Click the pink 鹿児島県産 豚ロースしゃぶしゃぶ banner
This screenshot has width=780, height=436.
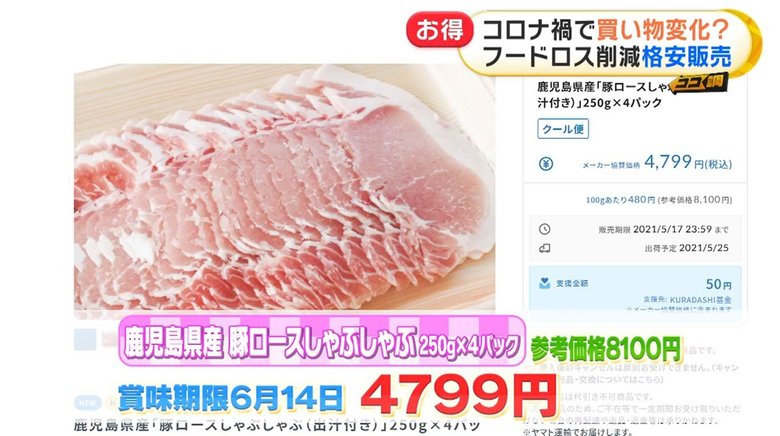point(322,341)
